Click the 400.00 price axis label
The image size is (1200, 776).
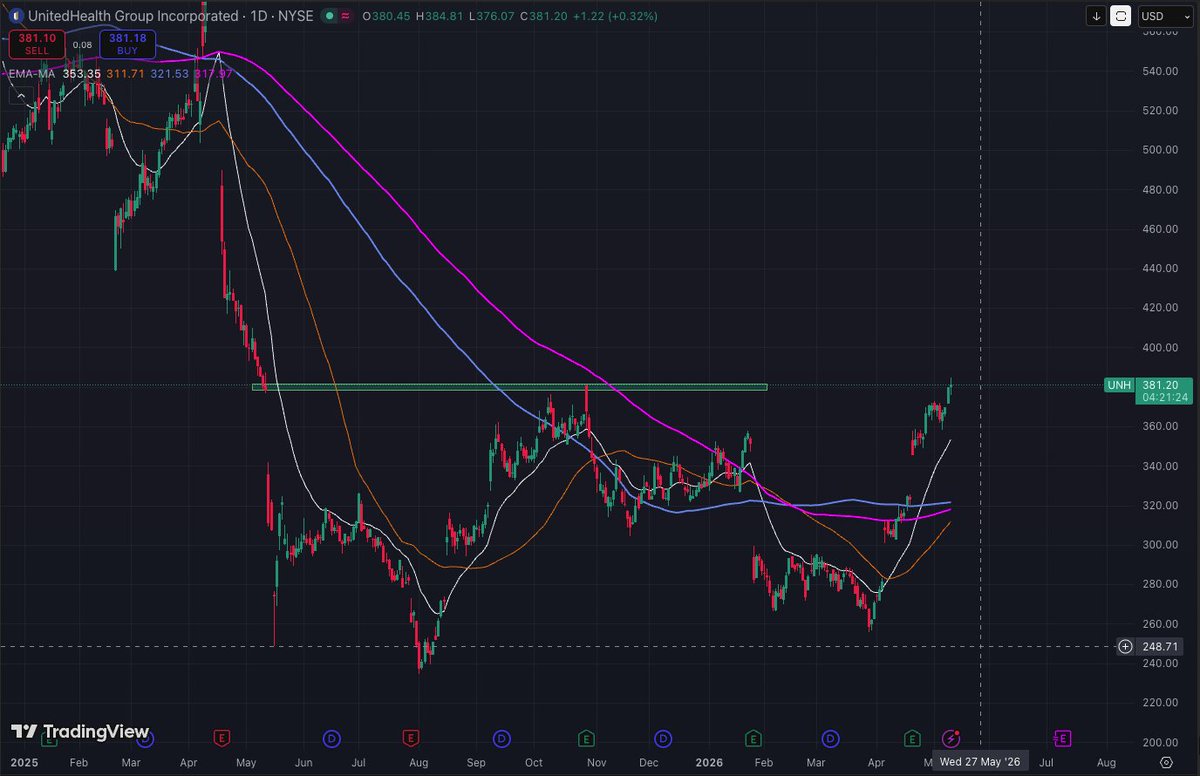pos(1159,347)
